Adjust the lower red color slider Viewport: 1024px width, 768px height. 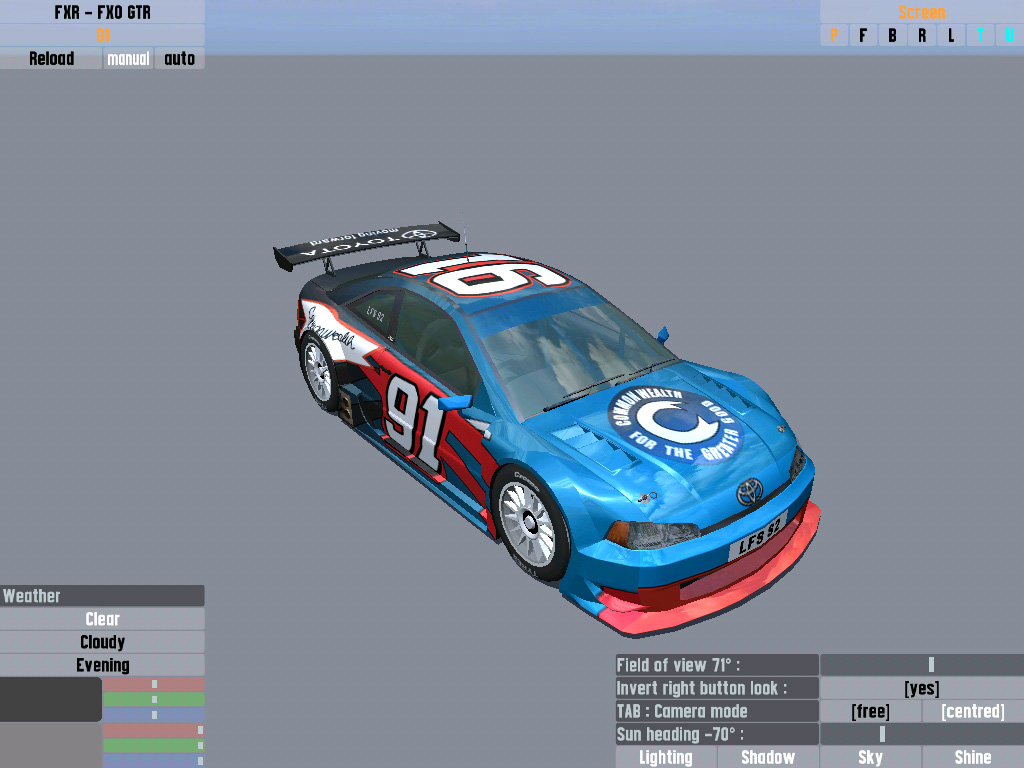[154, 730]
